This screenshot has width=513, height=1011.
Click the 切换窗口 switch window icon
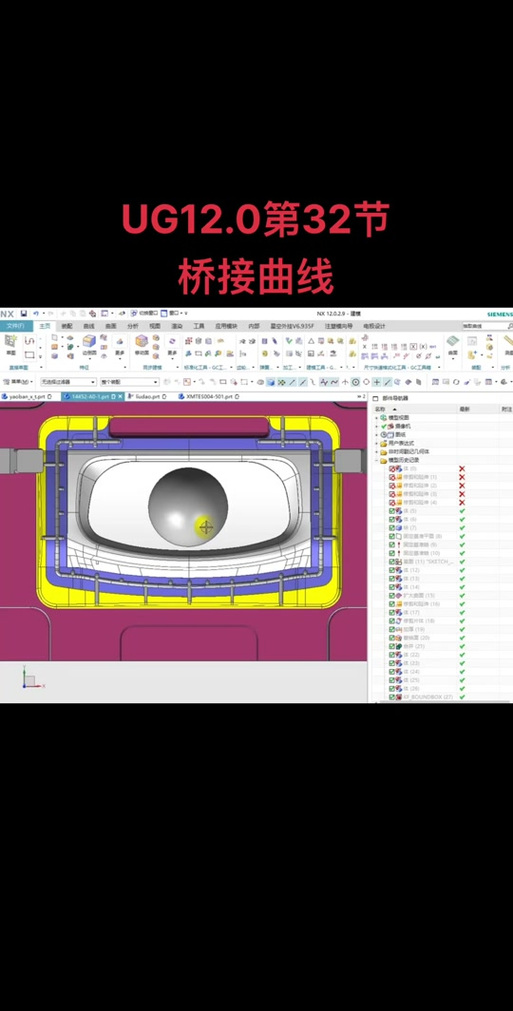(144, 313)
